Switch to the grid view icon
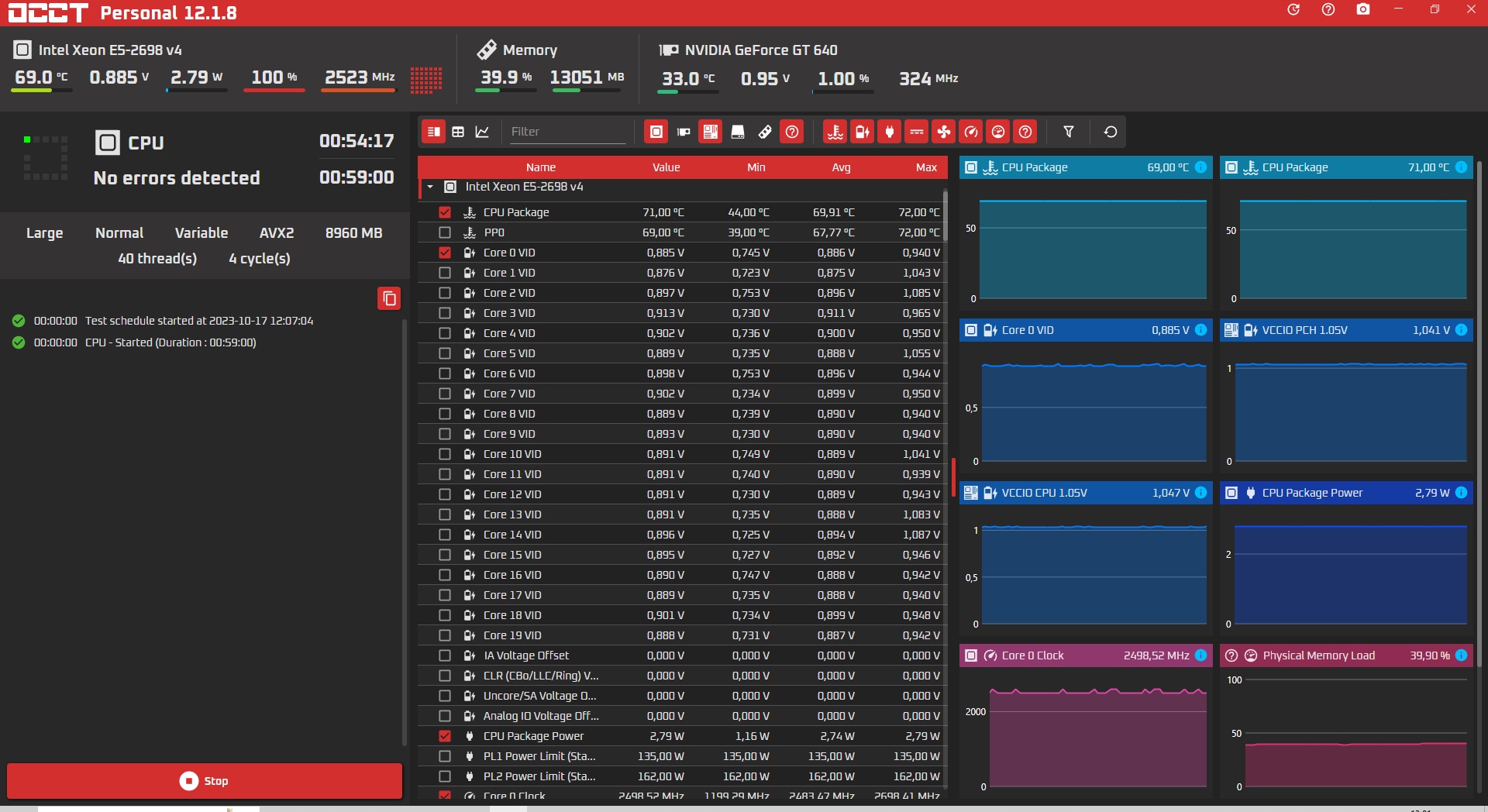The image size is (1488, 812). (x=458, y=132)
